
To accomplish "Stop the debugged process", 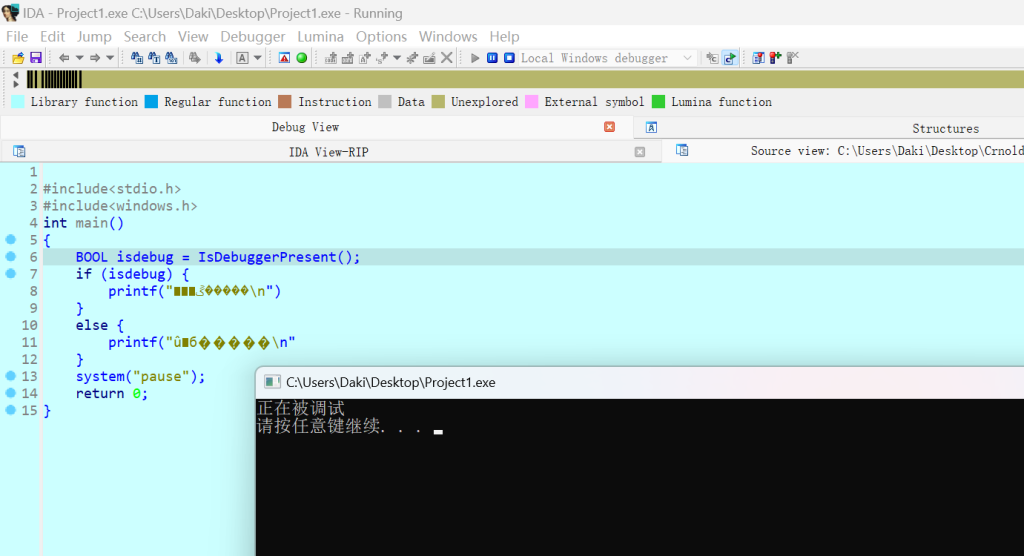I will pyautogui.click(x=509, y=58).
